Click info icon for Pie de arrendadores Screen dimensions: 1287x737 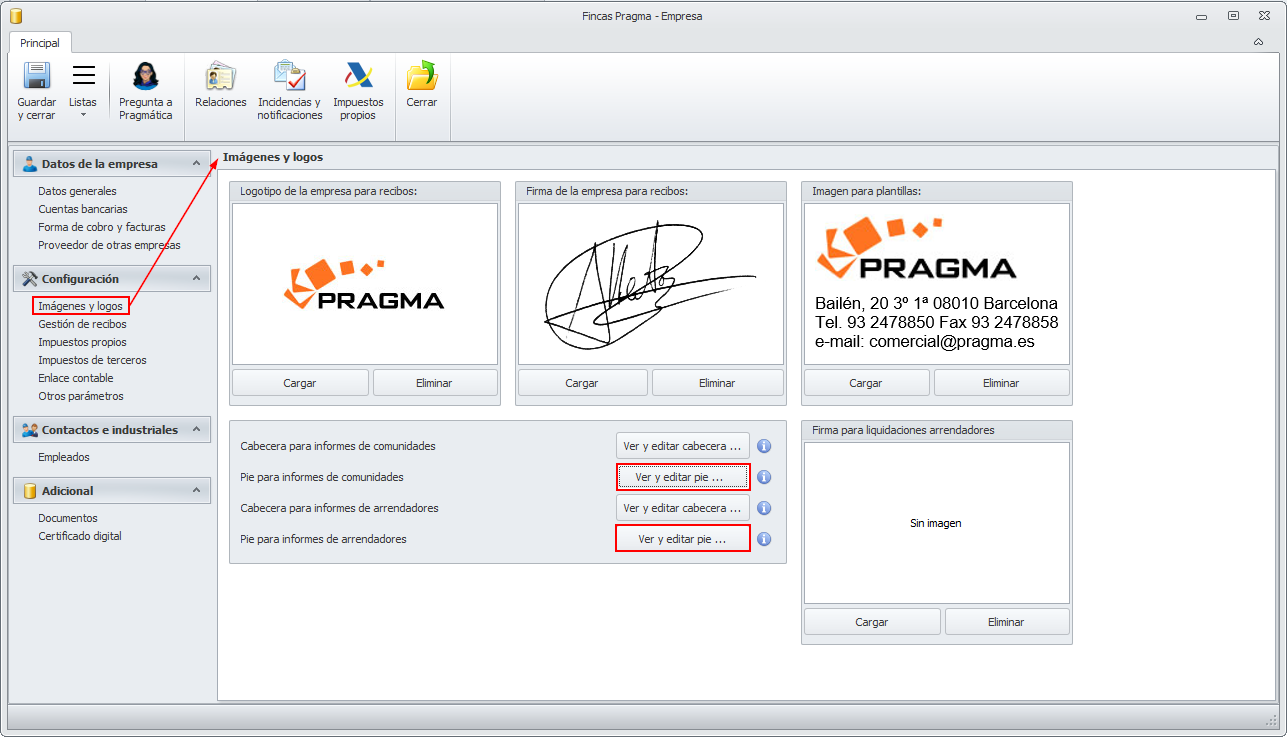click(x=764, y=539)
